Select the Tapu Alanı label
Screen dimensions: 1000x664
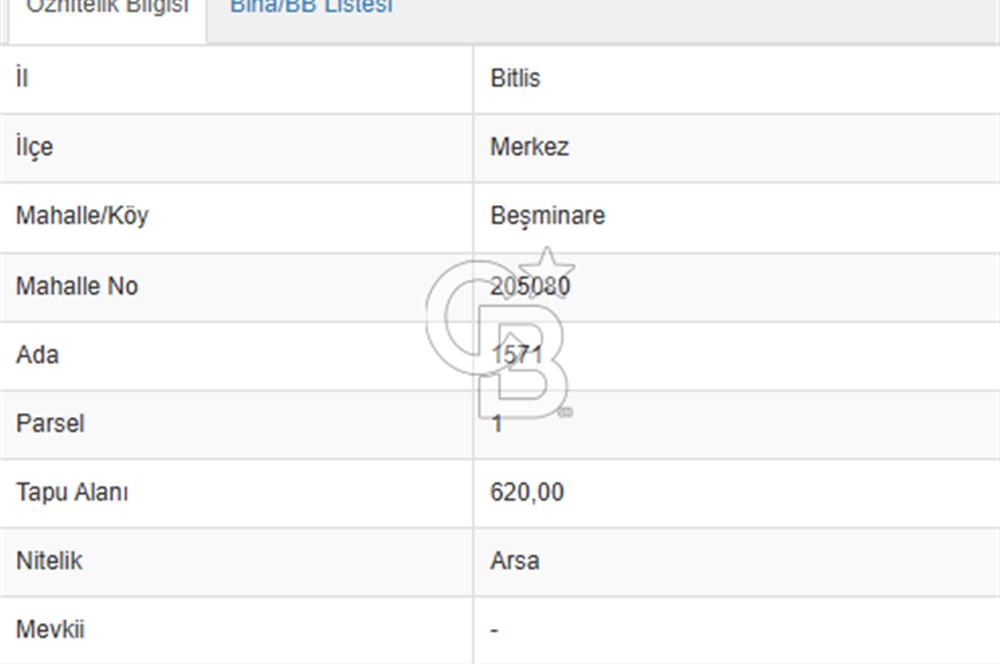pyautogui.click(x=72, y=492)
